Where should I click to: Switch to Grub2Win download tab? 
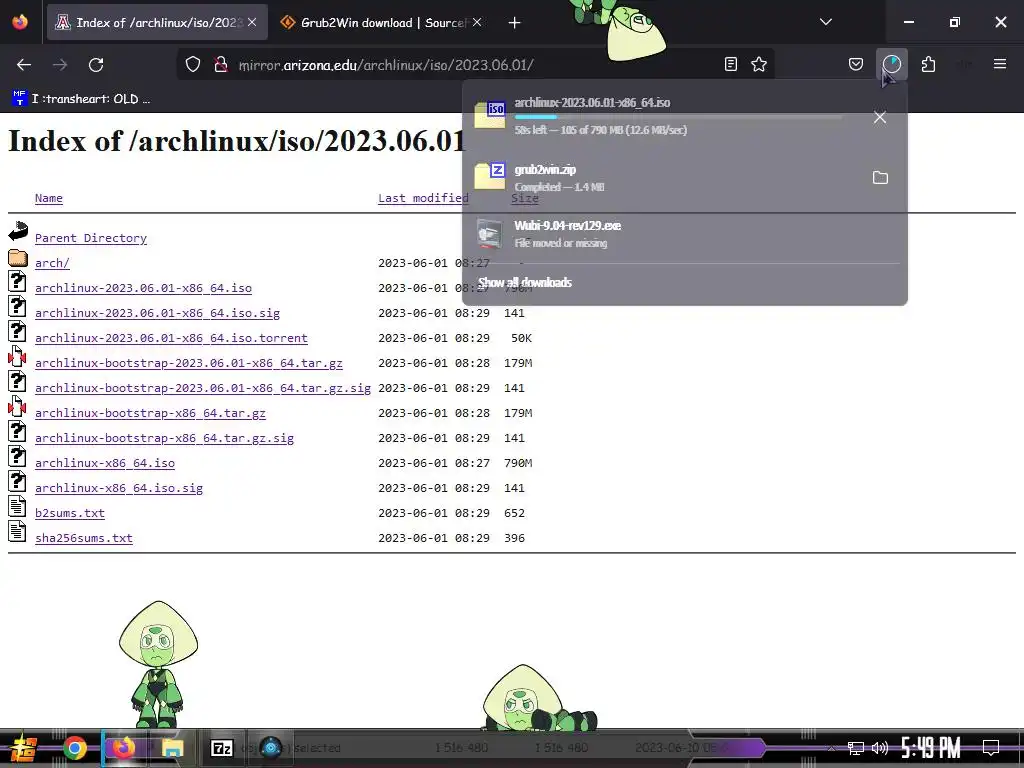coord(380,23)
